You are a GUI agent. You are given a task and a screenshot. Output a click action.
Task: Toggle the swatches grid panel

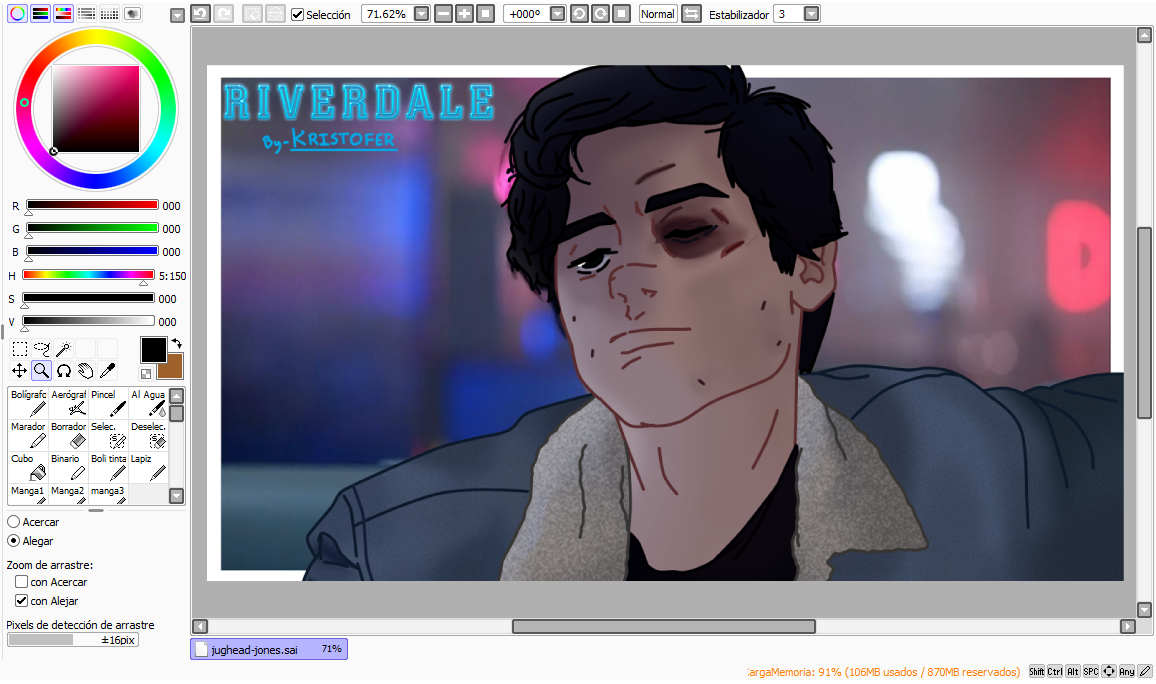pos(109,13)
